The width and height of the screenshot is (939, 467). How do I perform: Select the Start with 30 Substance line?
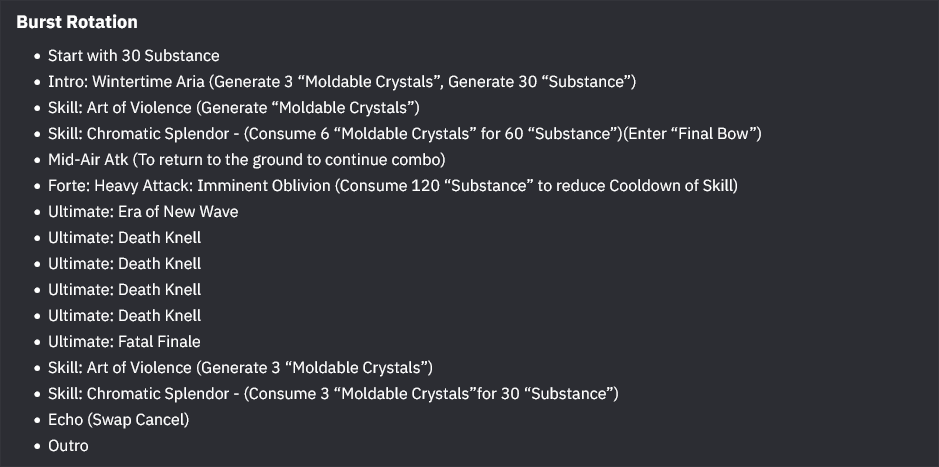(x=134, y=56)
